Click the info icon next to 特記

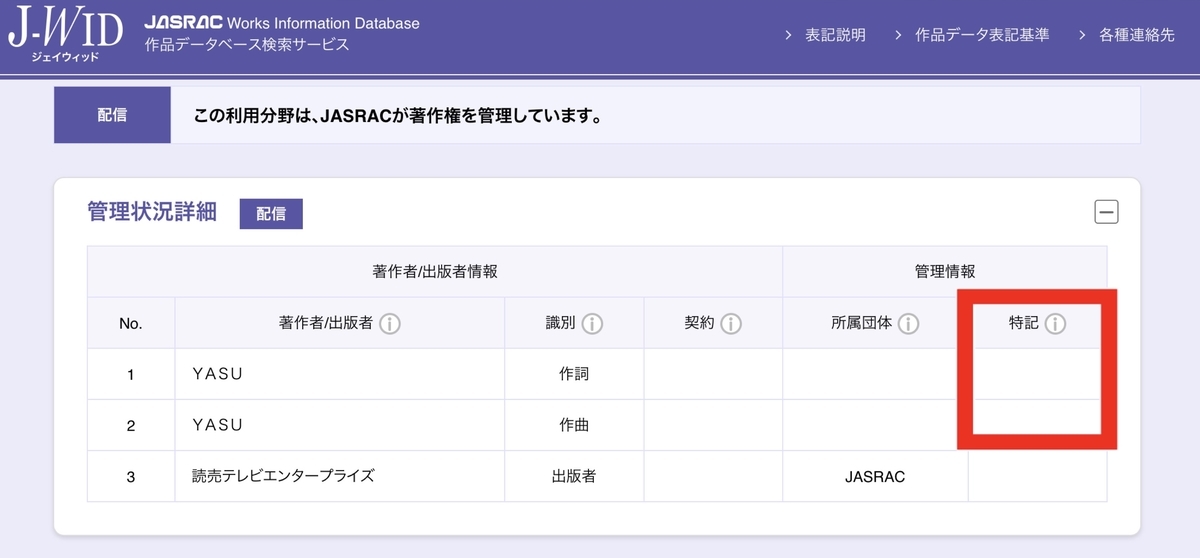pos(1055,324)
